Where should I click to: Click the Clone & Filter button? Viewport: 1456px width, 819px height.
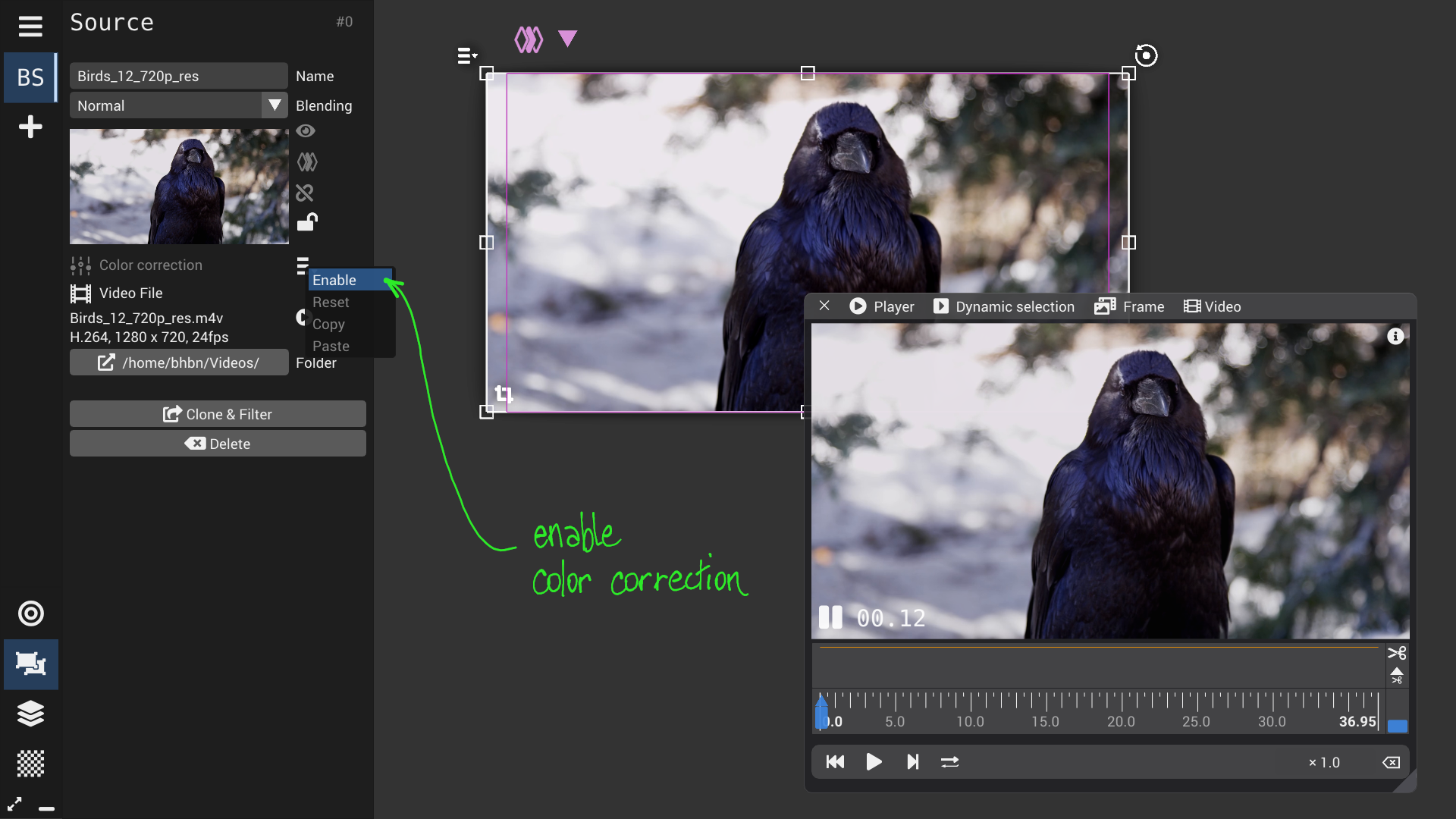[218, 414]
